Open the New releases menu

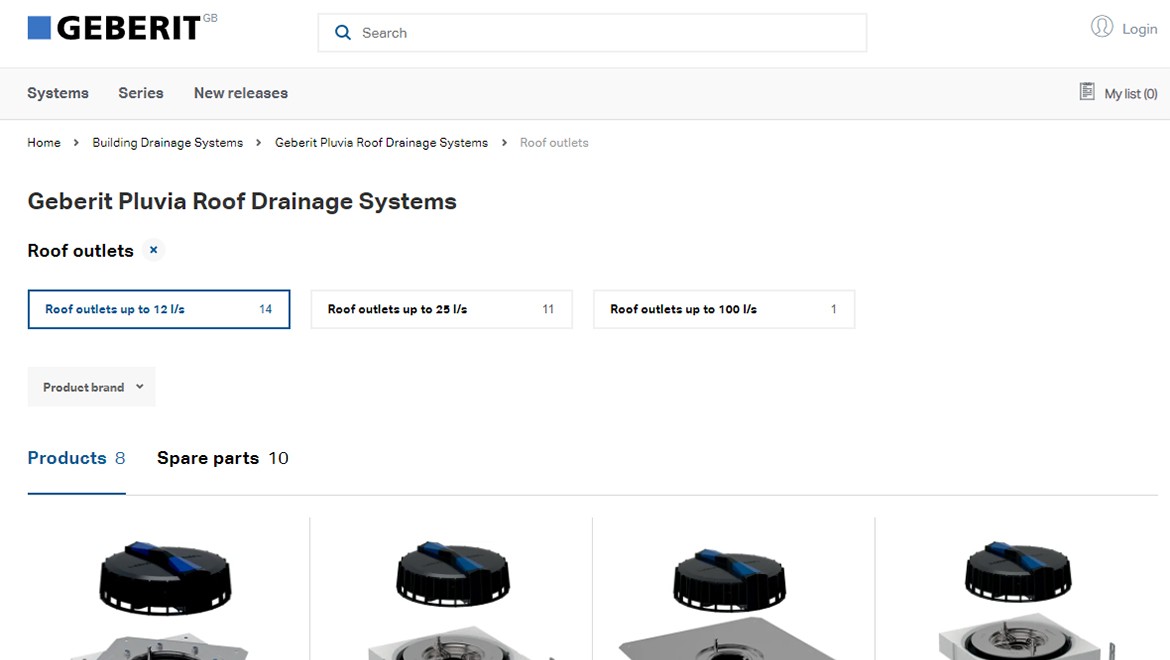coord(241,93)
